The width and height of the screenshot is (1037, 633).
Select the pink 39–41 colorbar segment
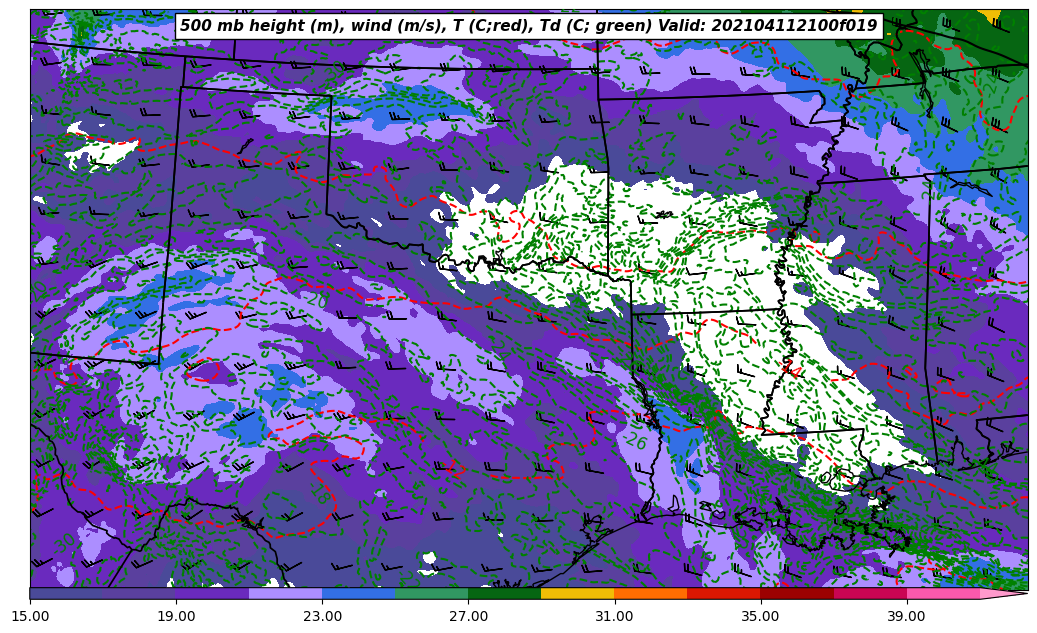pos(943,593)
